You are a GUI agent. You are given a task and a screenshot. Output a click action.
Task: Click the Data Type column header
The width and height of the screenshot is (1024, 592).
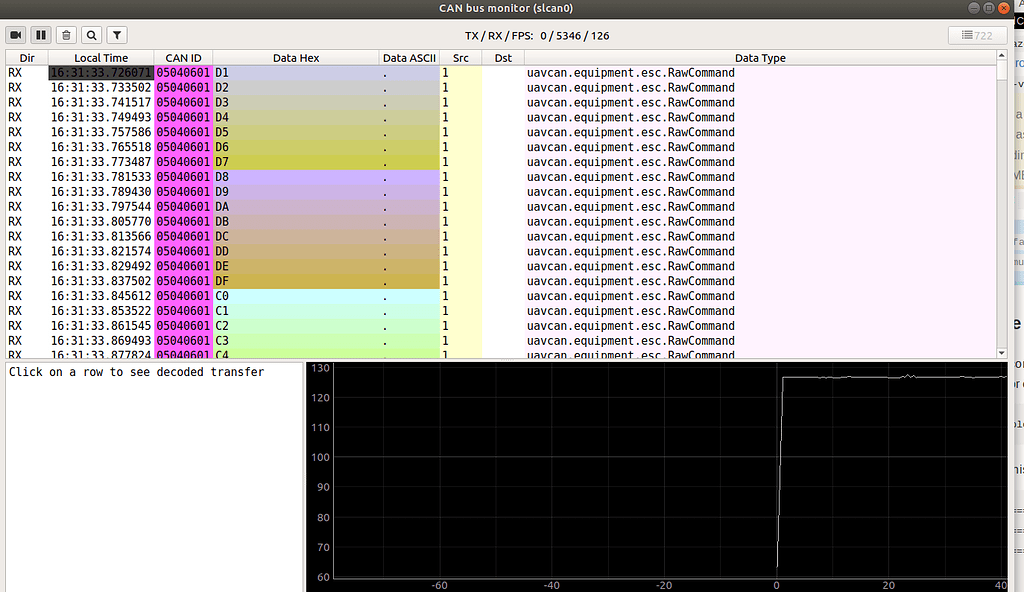tap(760, 58)
